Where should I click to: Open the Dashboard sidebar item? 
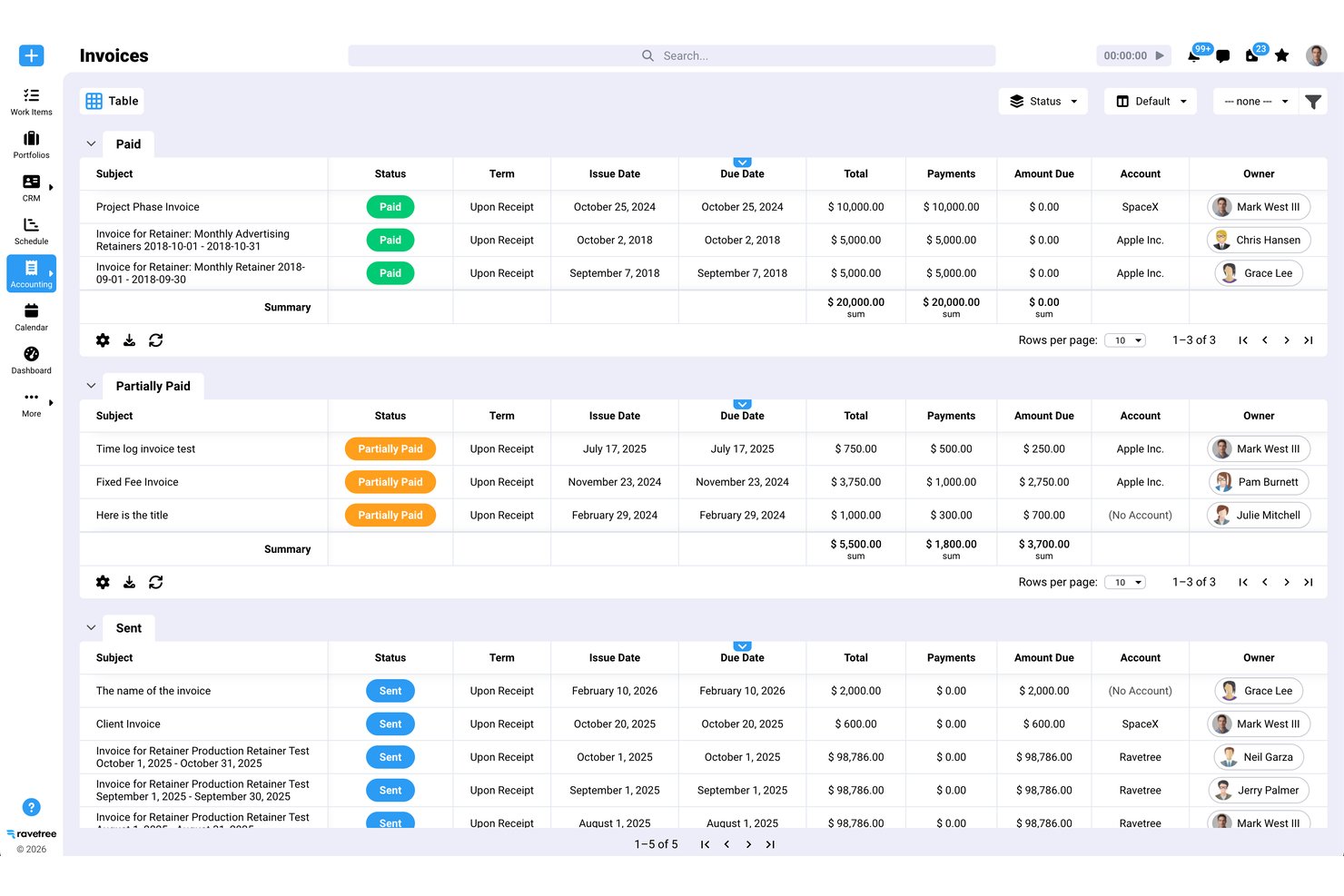(31, 360)
